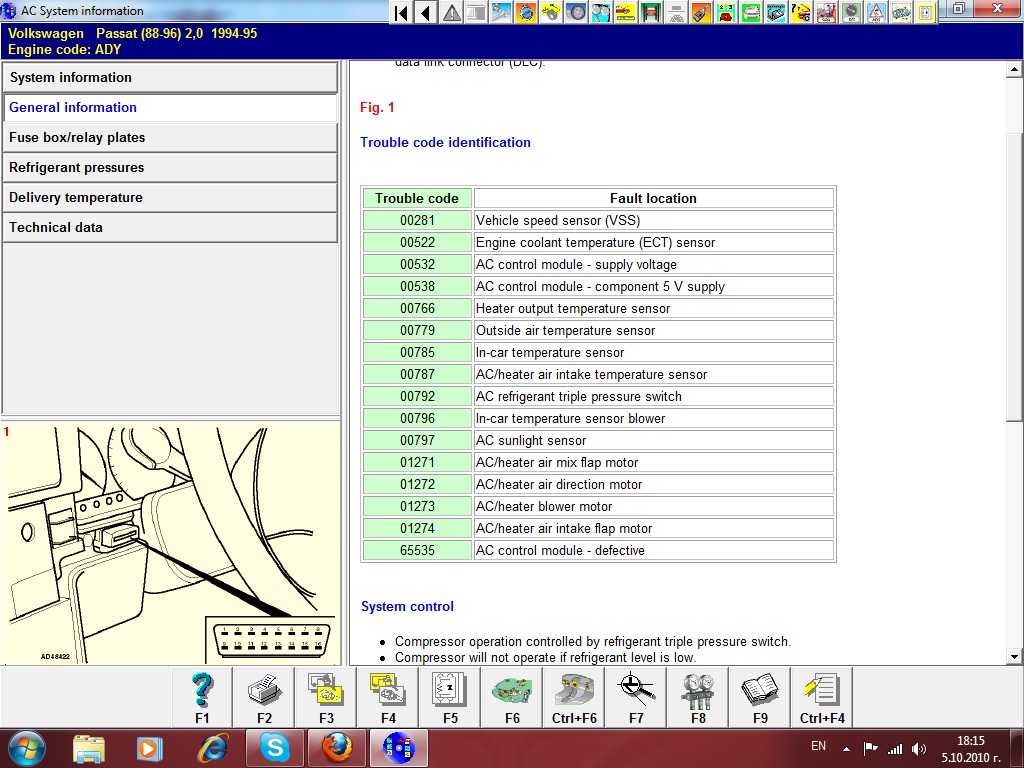Click the warning triangle icon in top toolbar
This screenshot has width=1024, height=768.
pyautogui.click(x=452, y=12)
